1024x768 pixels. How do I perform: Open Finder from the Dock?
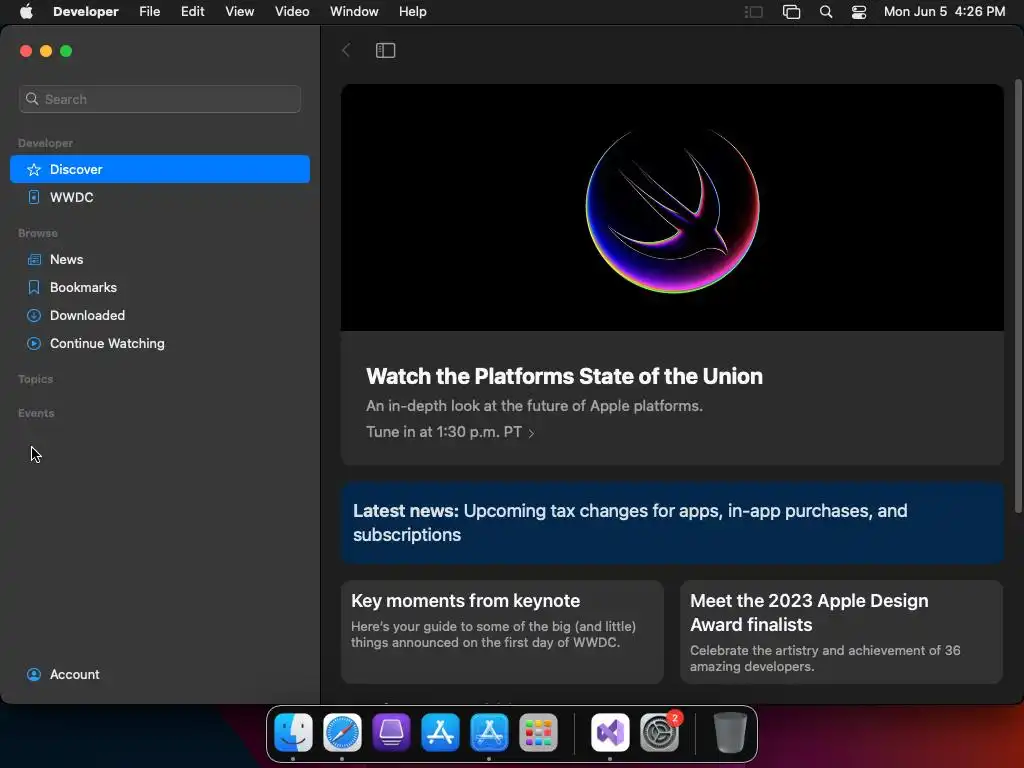click(x=293, y=731)
